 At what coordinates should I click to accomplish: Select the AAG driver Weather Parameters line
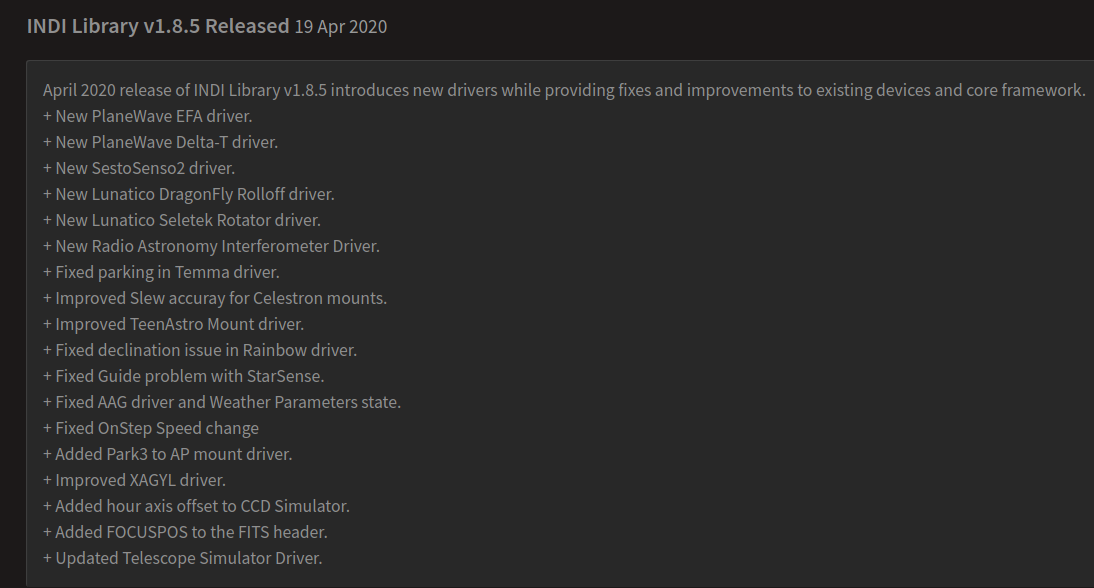coord(221,402)
